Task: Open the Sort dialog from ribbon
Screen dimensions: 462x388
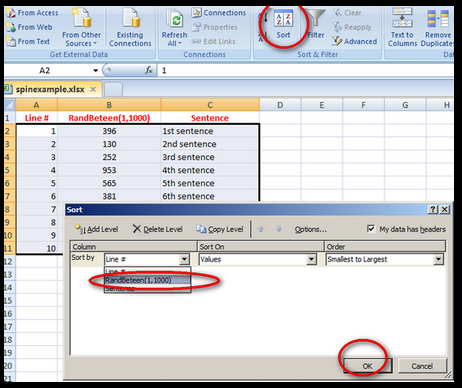Action: (x=283, y=24)
